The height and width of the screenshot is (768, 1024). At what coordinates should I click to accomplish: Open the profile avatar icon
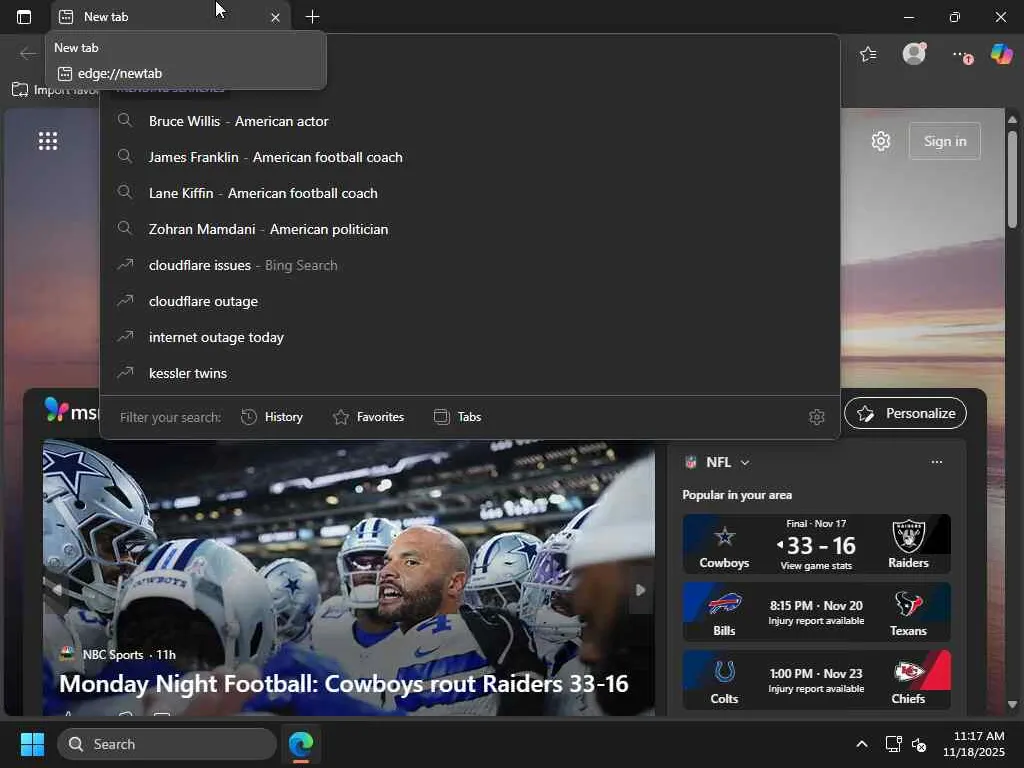(914, 54)
